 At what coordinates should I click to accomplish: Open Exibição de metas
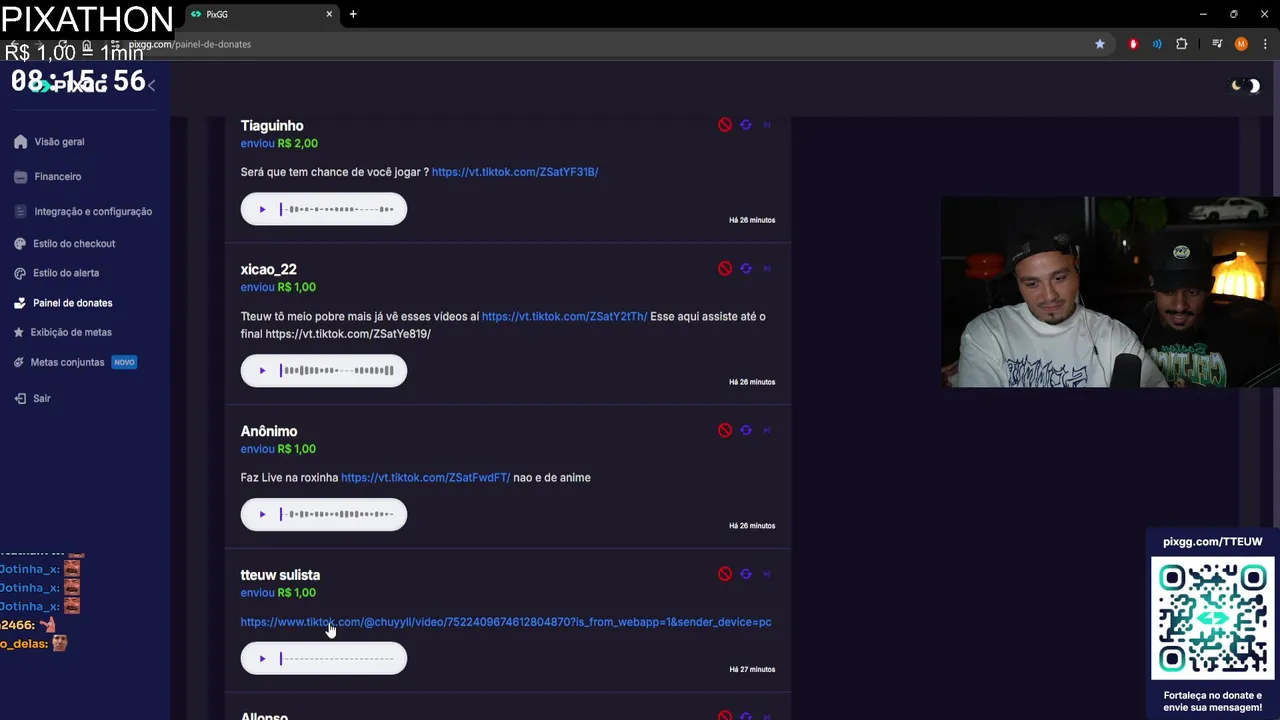click(71, 332)
